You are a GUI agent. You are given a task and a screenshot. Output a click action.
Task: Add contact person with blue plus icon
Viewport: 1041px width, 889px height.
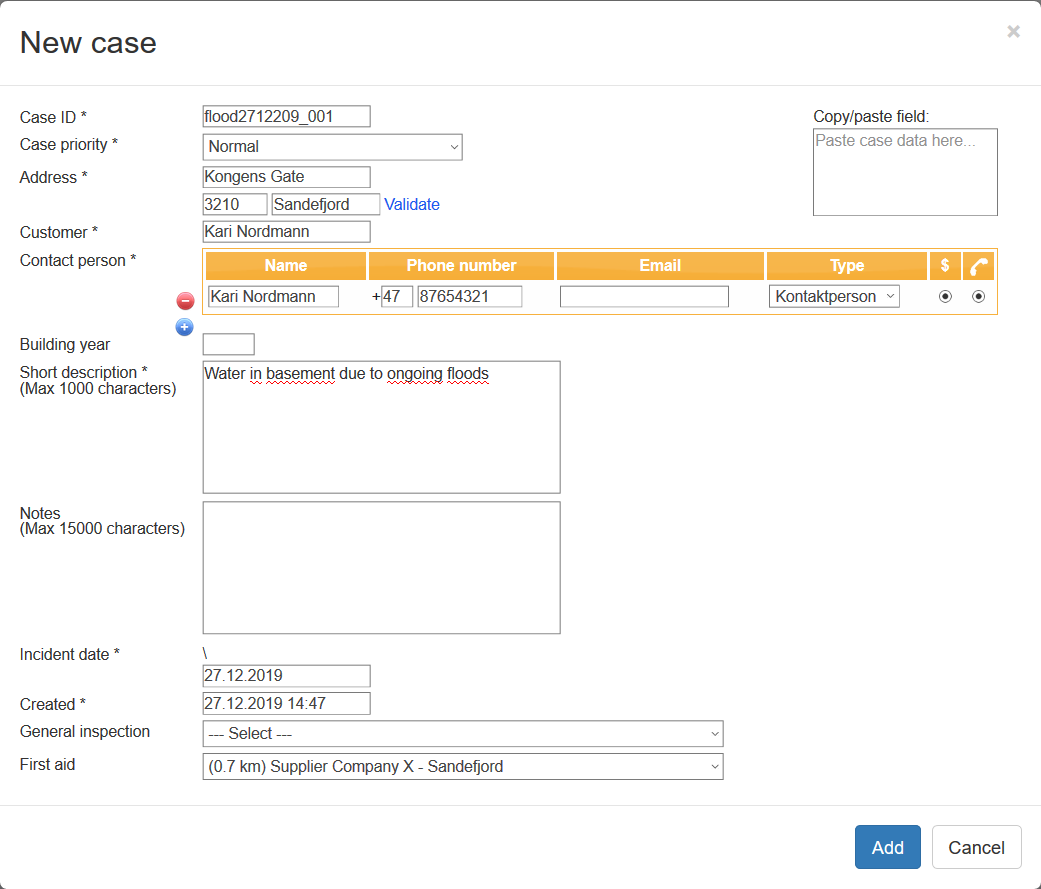(184, 327)
